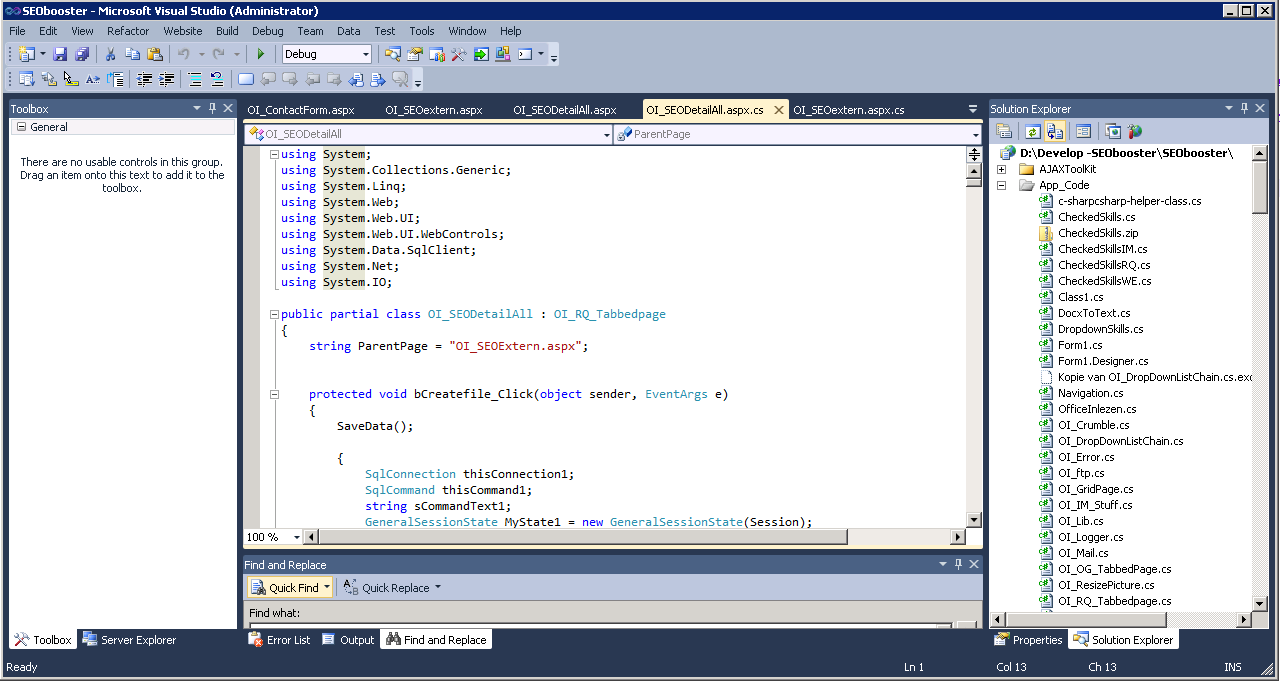Collapse the General group in Toolbox
Screen dimensions: 1280x681
pyautogui.click(x=21, y=127)
